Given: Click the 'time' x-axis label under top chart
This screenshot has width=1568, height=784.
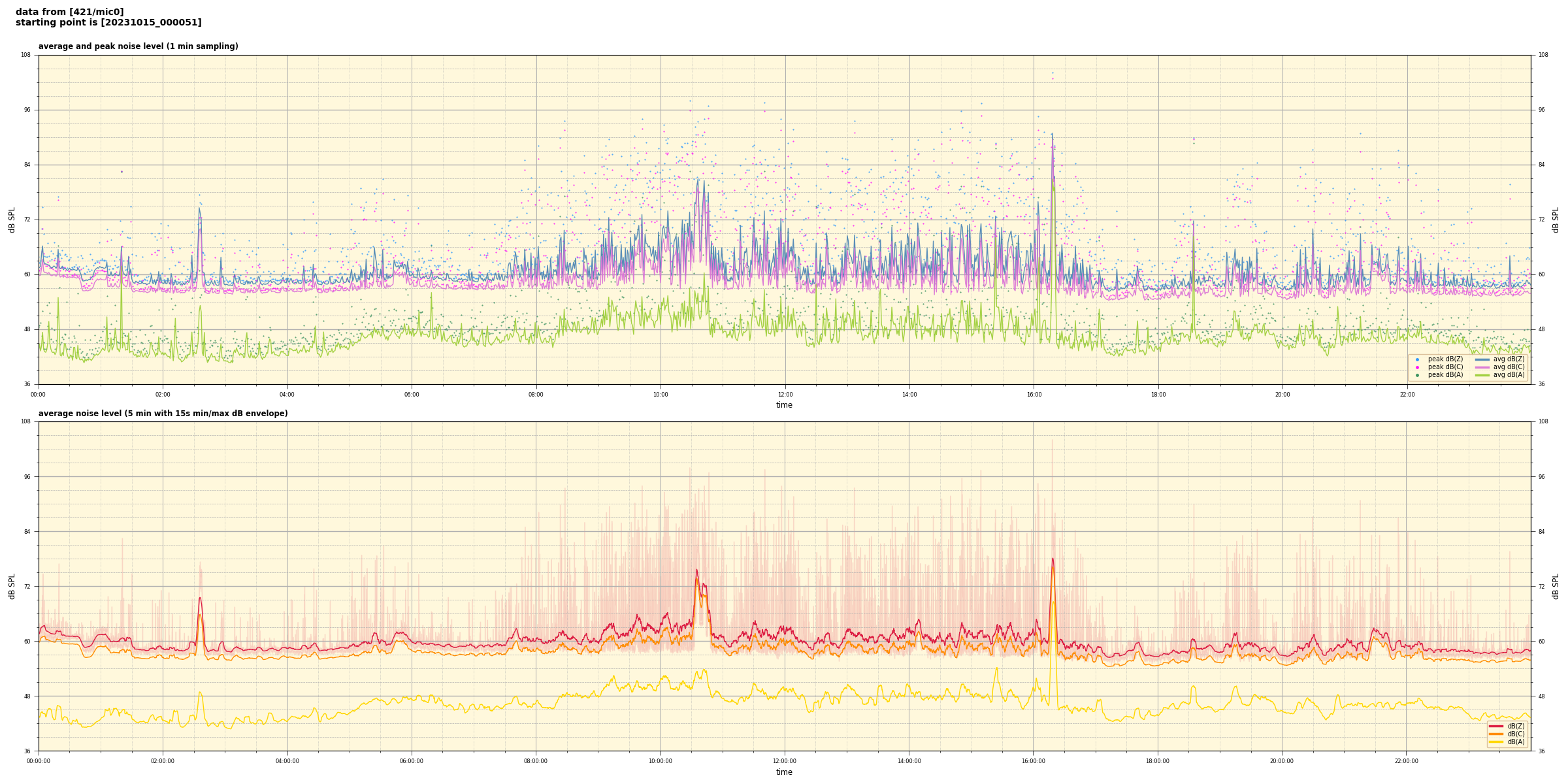Looking at the screenshot, I should 784,405.
